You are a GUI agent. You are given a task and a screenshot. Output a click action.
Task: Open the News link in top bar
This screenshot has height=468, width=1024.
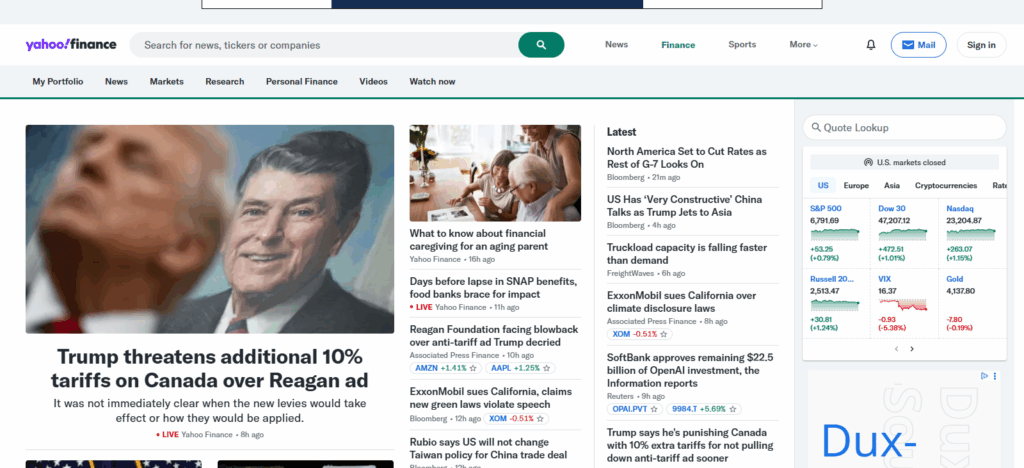click(x=616, y=45)
